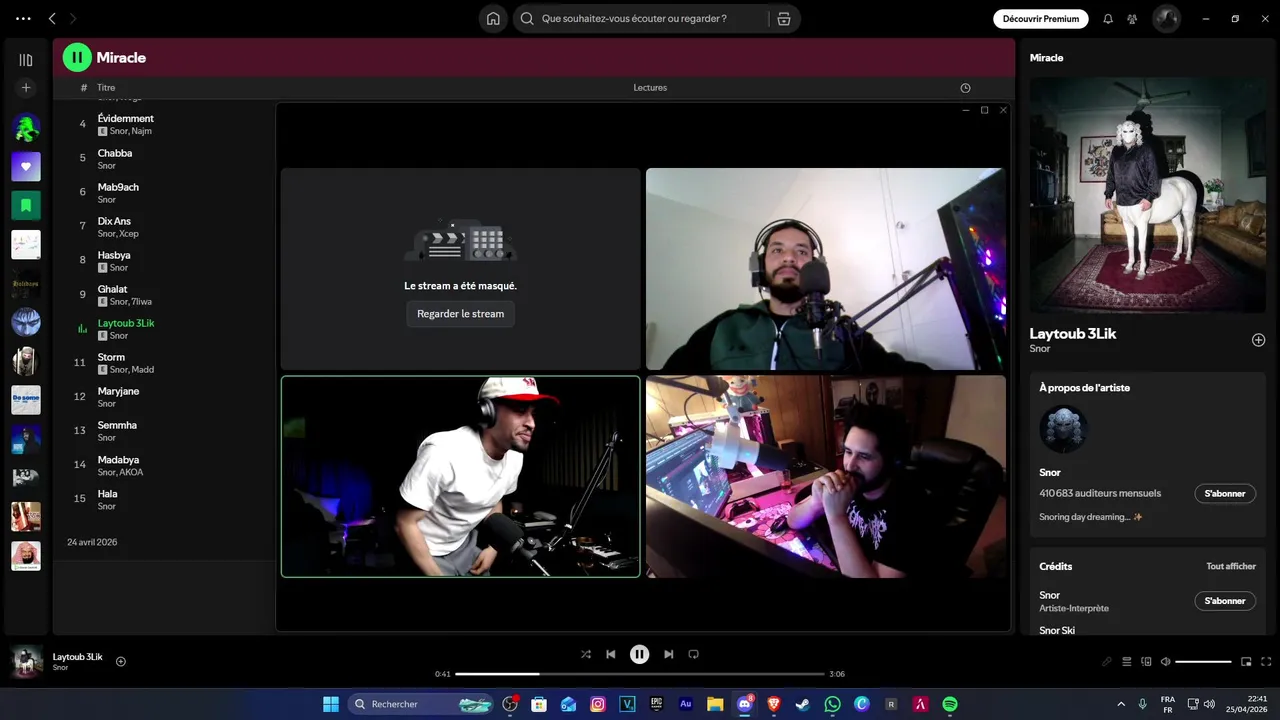Go back with the left arrow
The height and width of the screenshot is (720, 1280).
(x=52, y=18)
